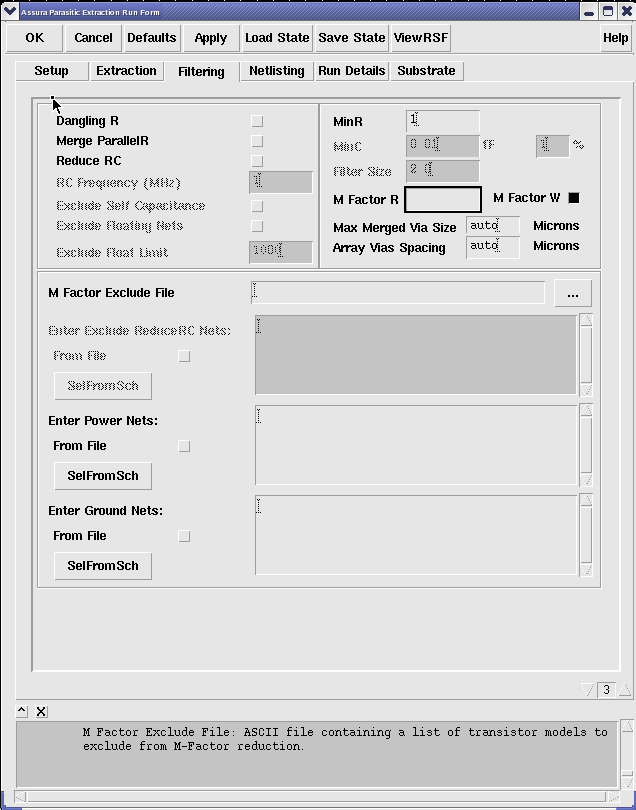Switch to the Setup tab

[x=51, y=71]
